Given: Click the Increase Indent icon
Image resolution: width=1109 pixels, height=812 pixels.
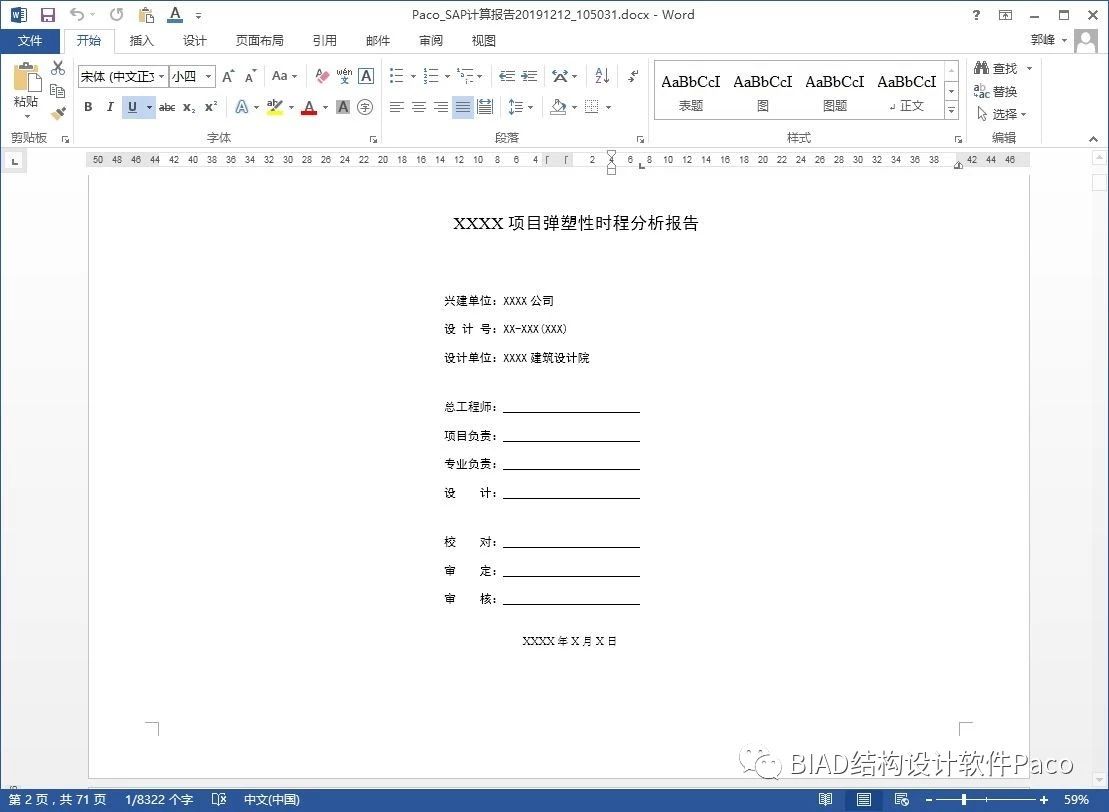Looking at the screenshot, I should tap(529, 76).
